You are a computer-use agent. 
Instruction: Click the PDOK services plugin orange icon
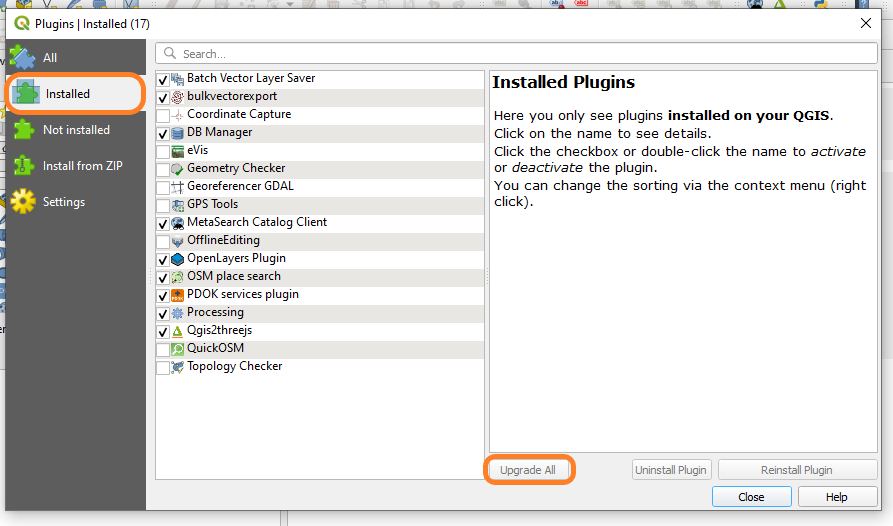tap(178, 295)
